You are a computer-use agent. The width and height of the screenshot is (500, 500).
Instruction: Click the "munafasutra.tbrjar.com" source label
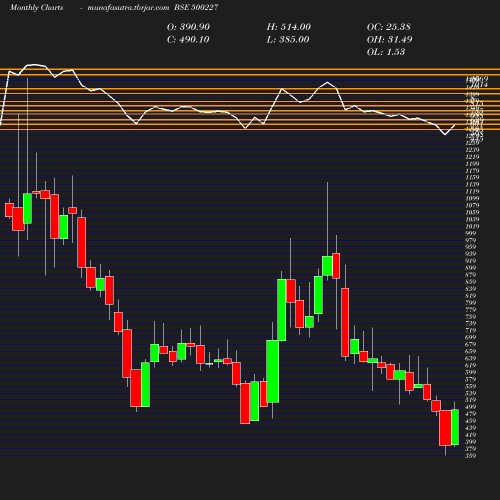point(128,7)
